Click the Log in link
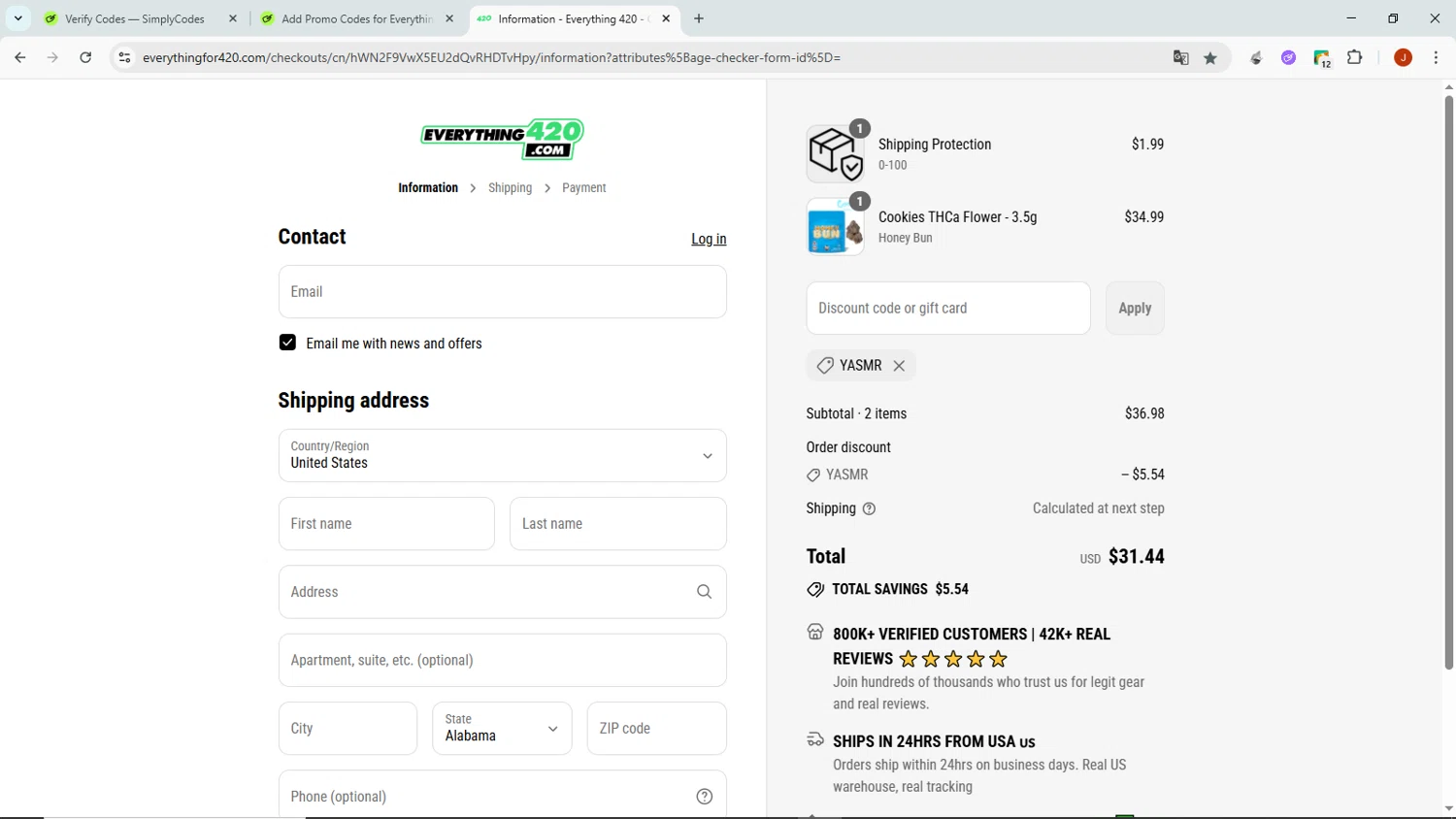 pyautogui.click(x=709, y=239)
